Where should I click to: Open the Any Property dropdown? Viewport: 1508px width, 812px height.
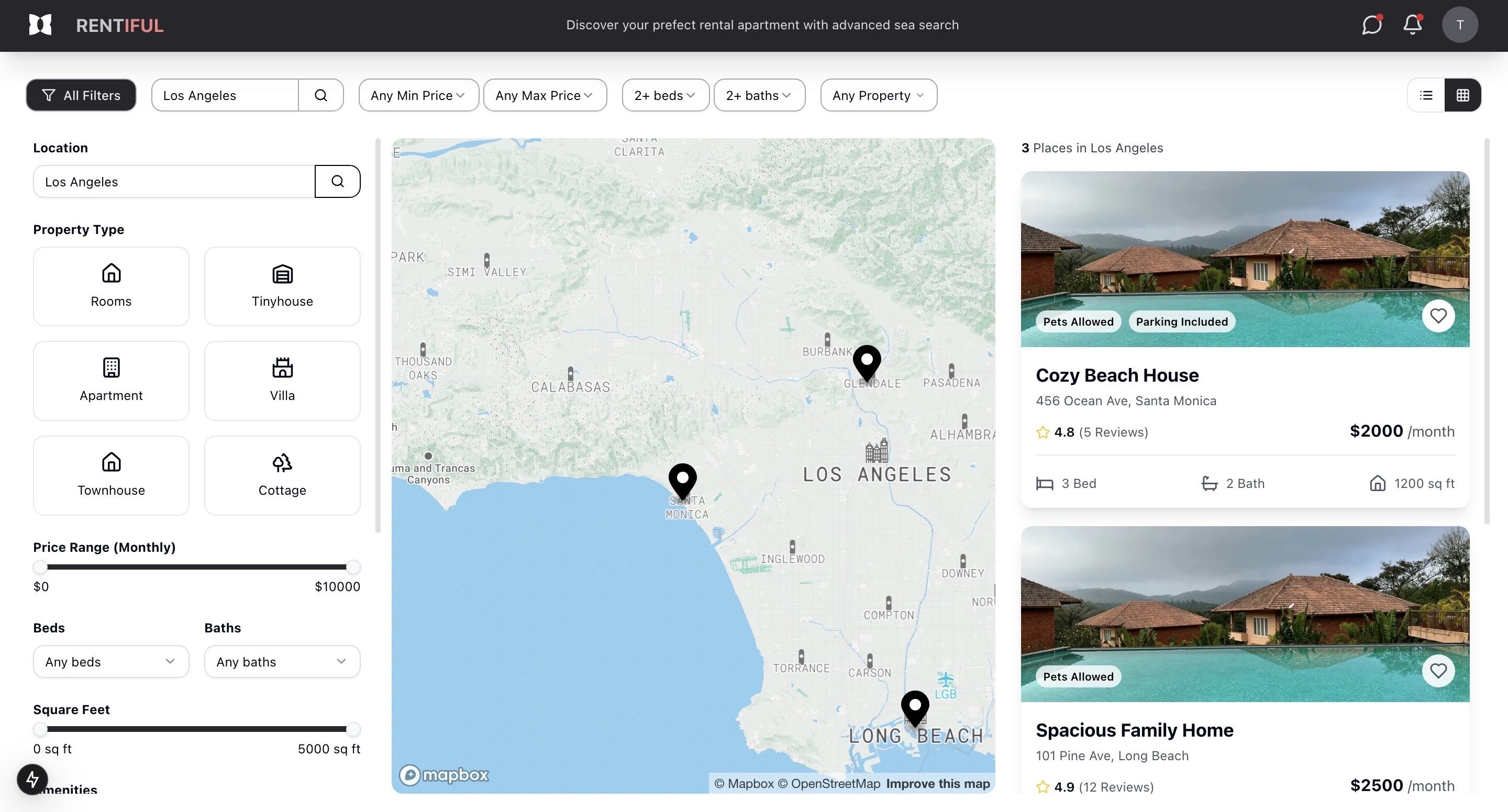coord(879,95)
